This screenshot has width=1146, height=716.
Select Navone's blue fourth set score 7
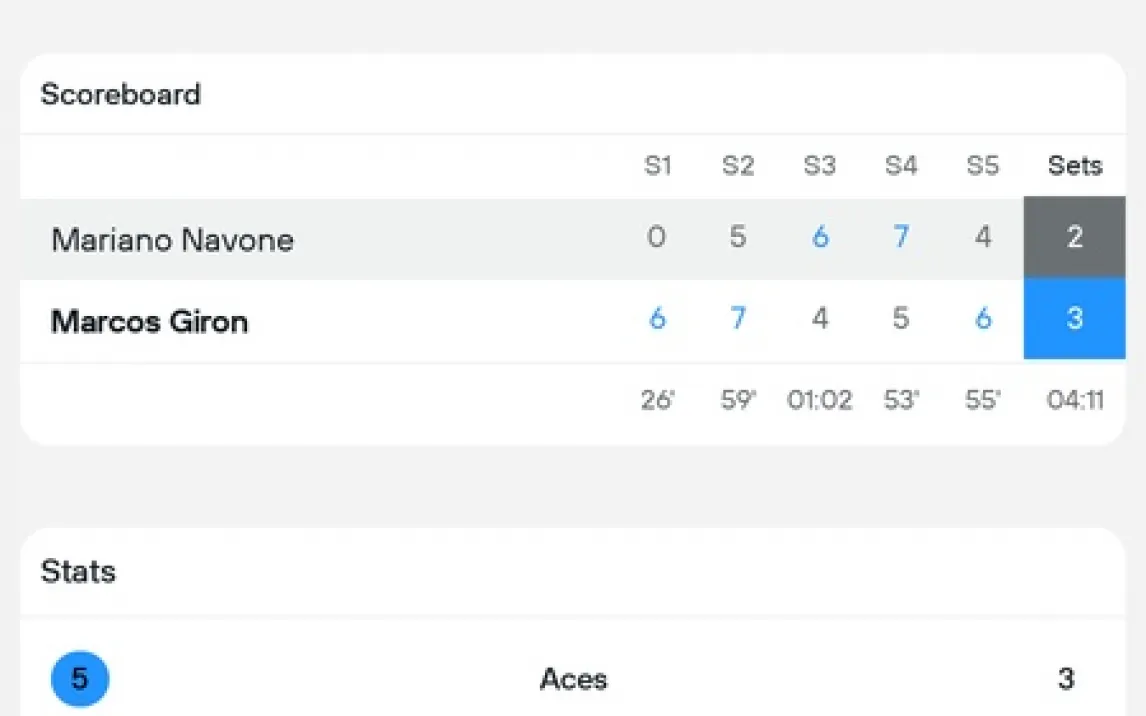901,238
